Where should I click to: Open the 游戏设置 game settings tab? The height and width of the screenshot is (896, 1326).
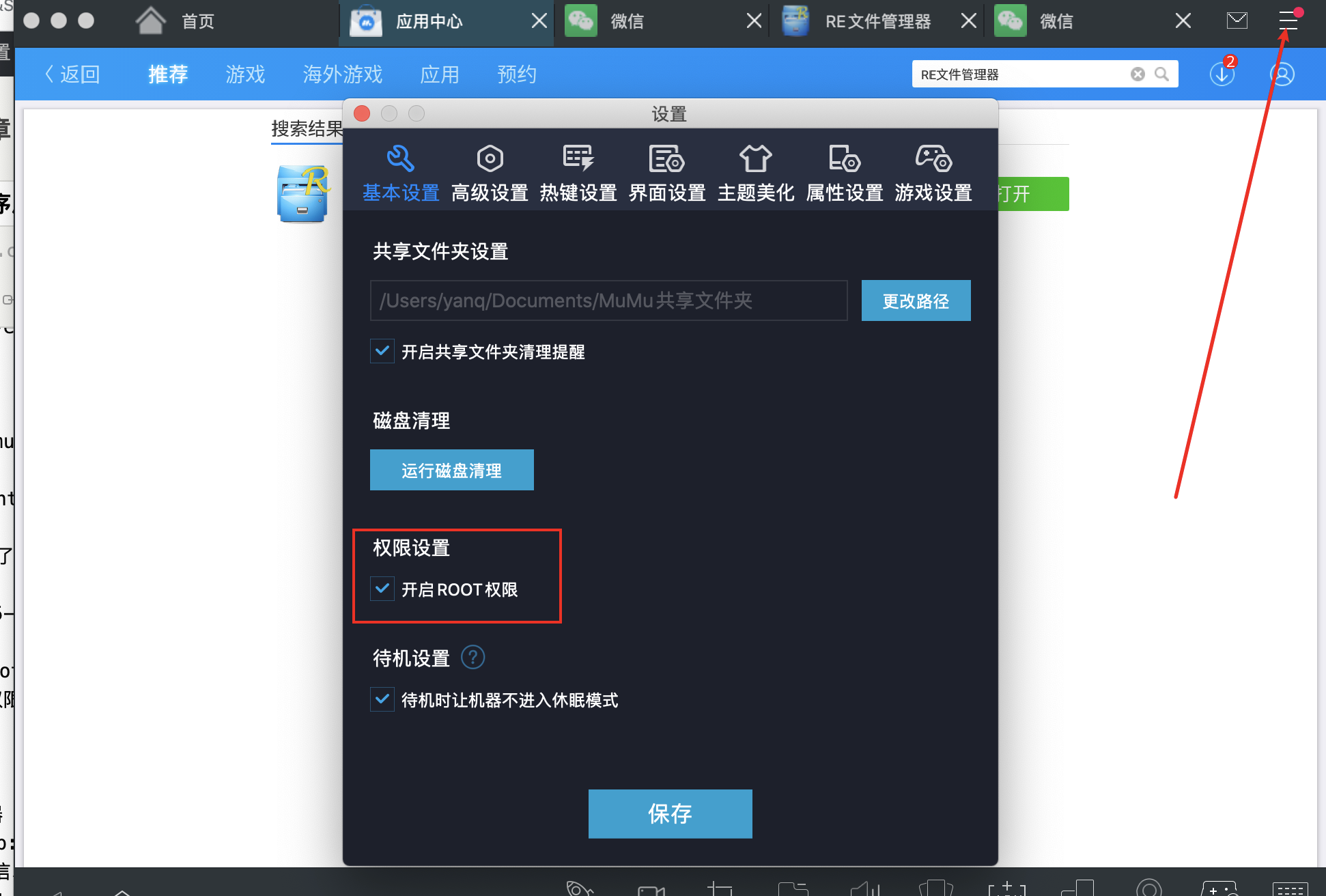click(933, 174)
